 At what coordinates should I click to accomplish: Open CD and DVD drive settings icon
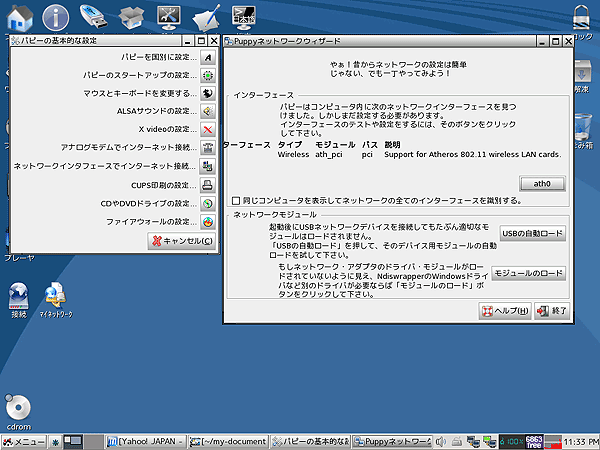click(x=208, y=204)
